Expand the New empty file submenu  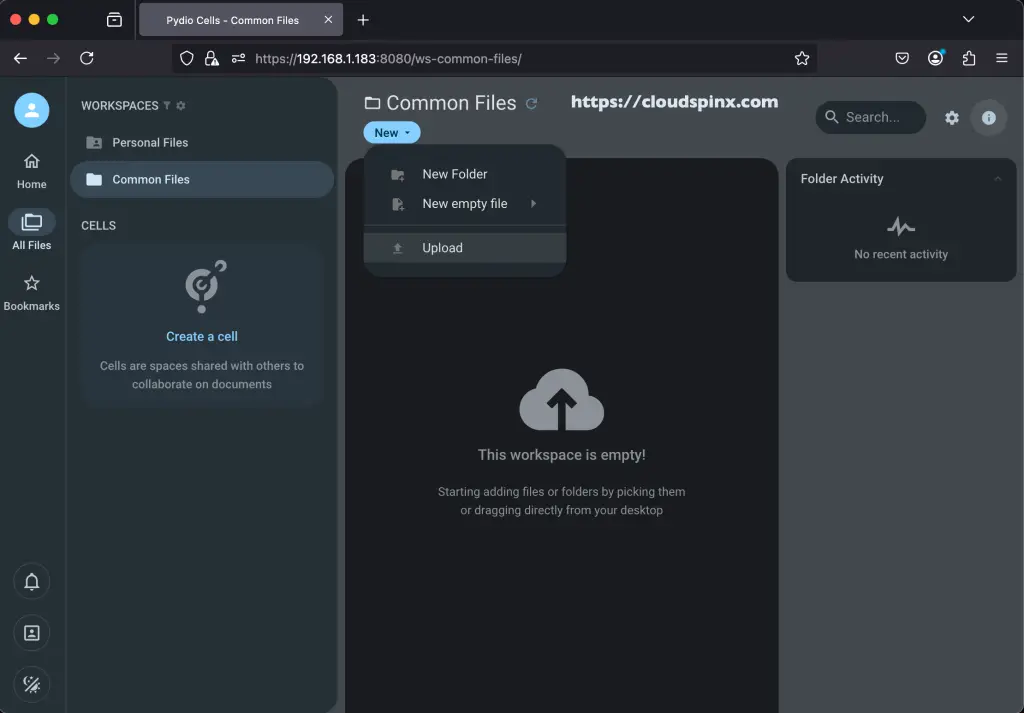(x=463, y=203)
